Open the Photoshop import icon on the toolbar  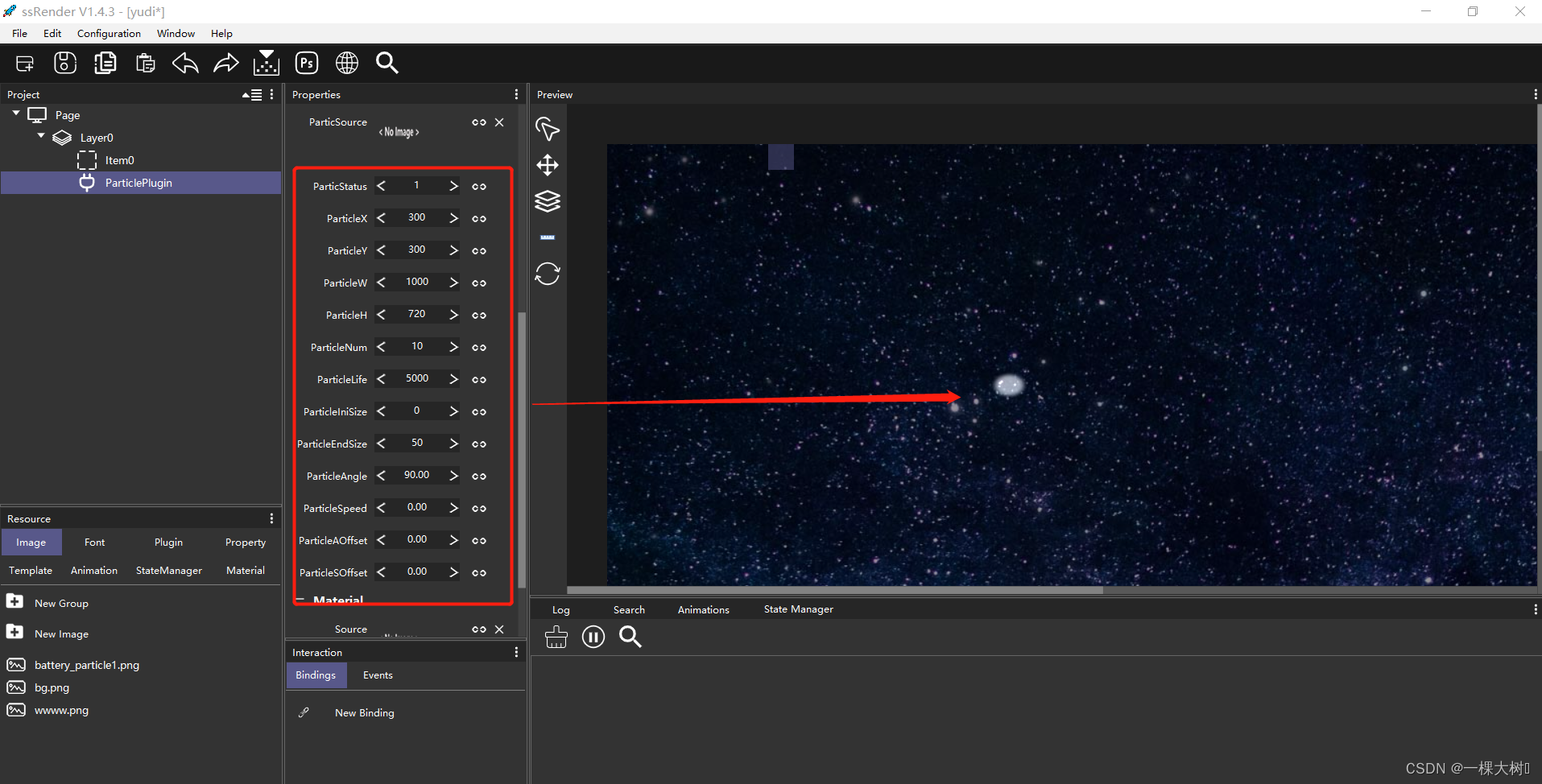[306, 63]
